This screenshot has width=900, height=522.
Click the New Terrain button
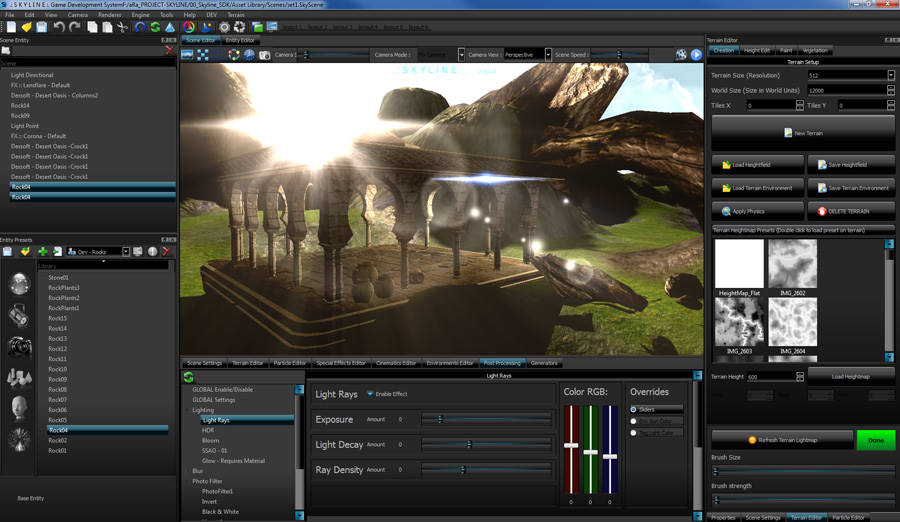(x=803, y=133)
